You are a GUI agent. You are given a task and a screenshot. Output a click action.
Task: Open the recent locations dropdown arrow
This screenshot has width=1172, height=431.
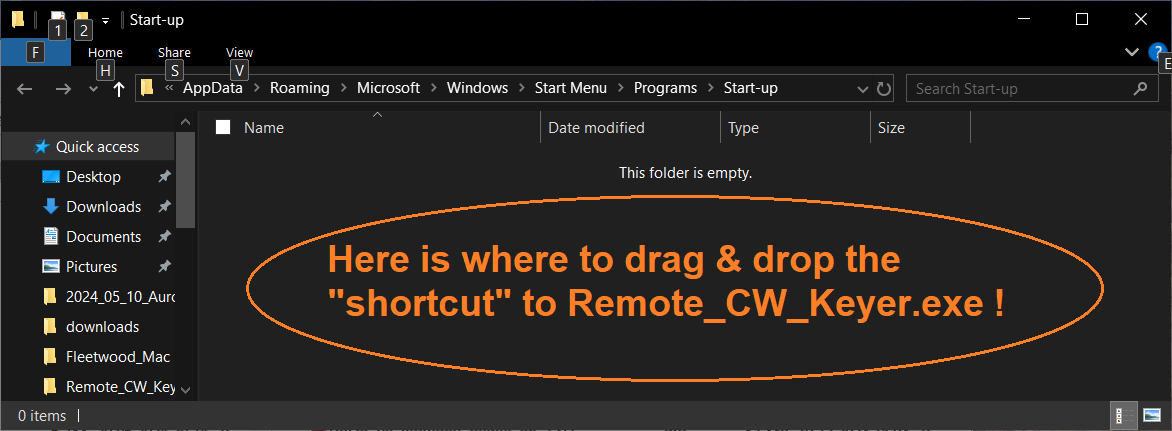pos(93,89)
